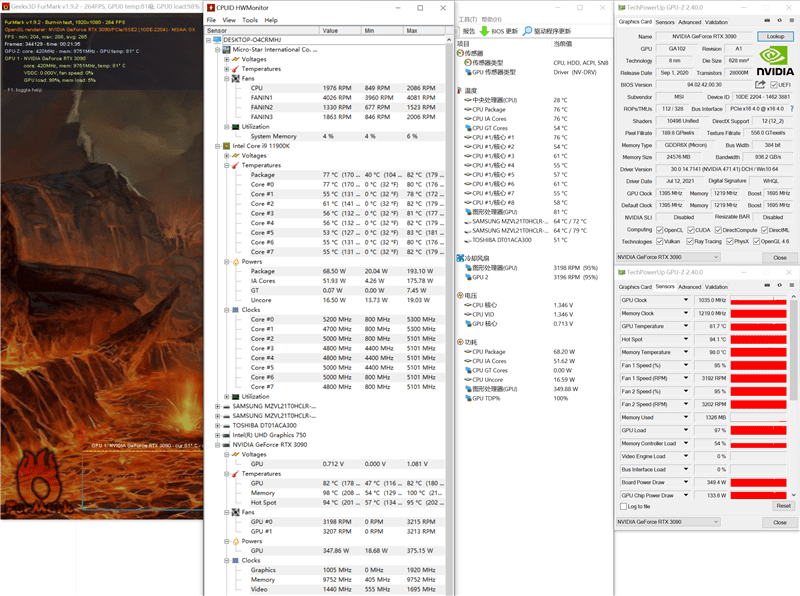This screenshot has width=800, height=596.
Task: Click the flame Powers icon under Intel Core i9
Action: pos(236,262)
